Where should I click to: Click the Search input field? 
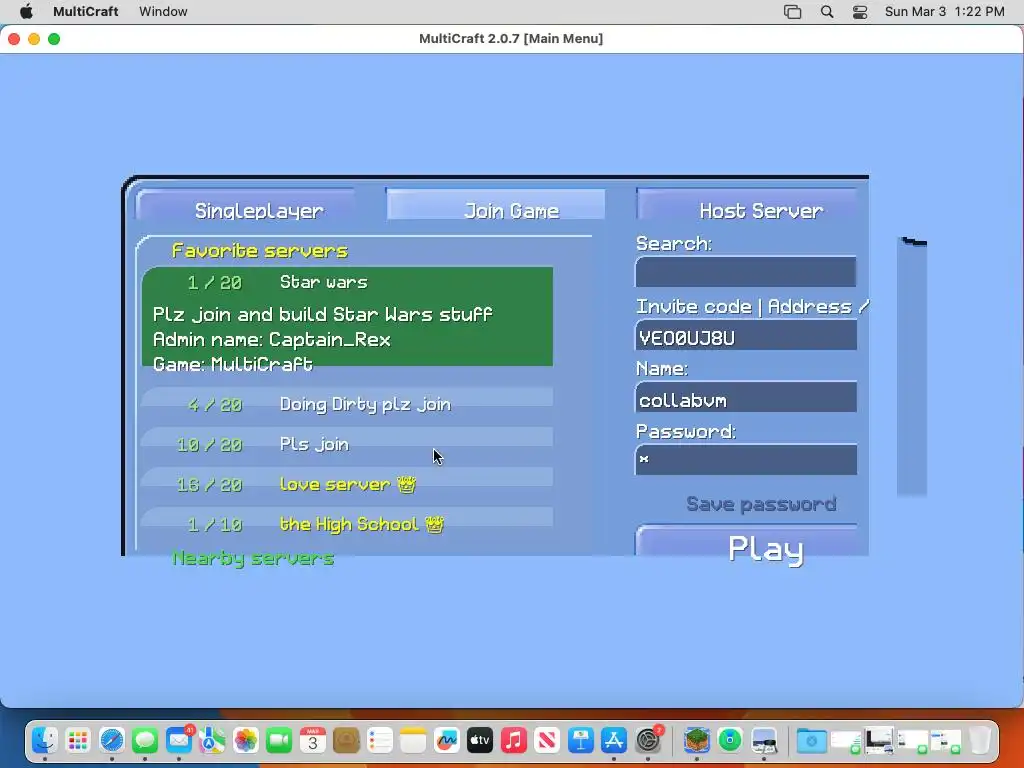click(x=746, y=272)
